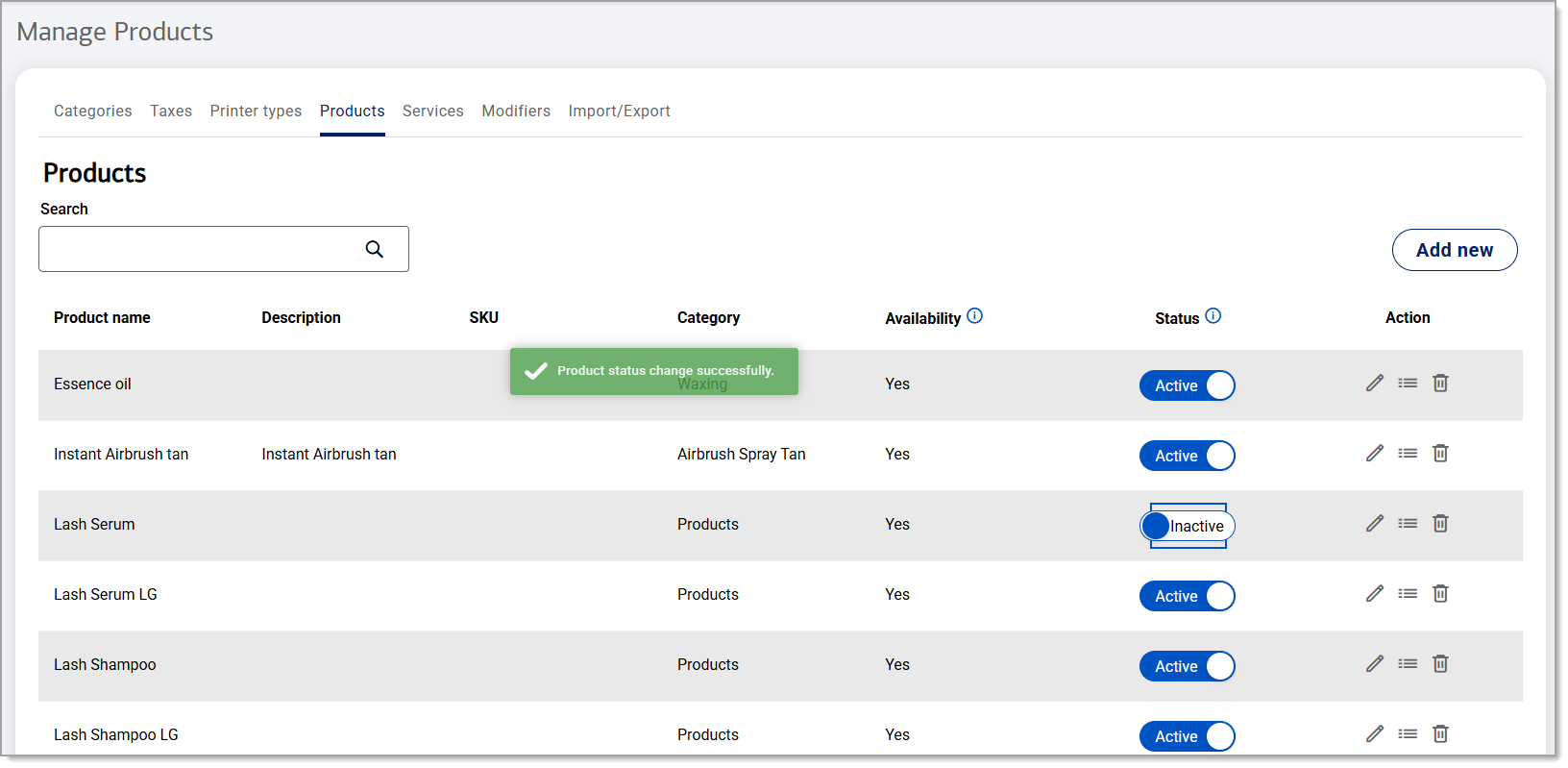This screenshot has height=768, width=1568.
Task: Delete the Lash Shampoo LG product
Action: tap(1440, 733)
